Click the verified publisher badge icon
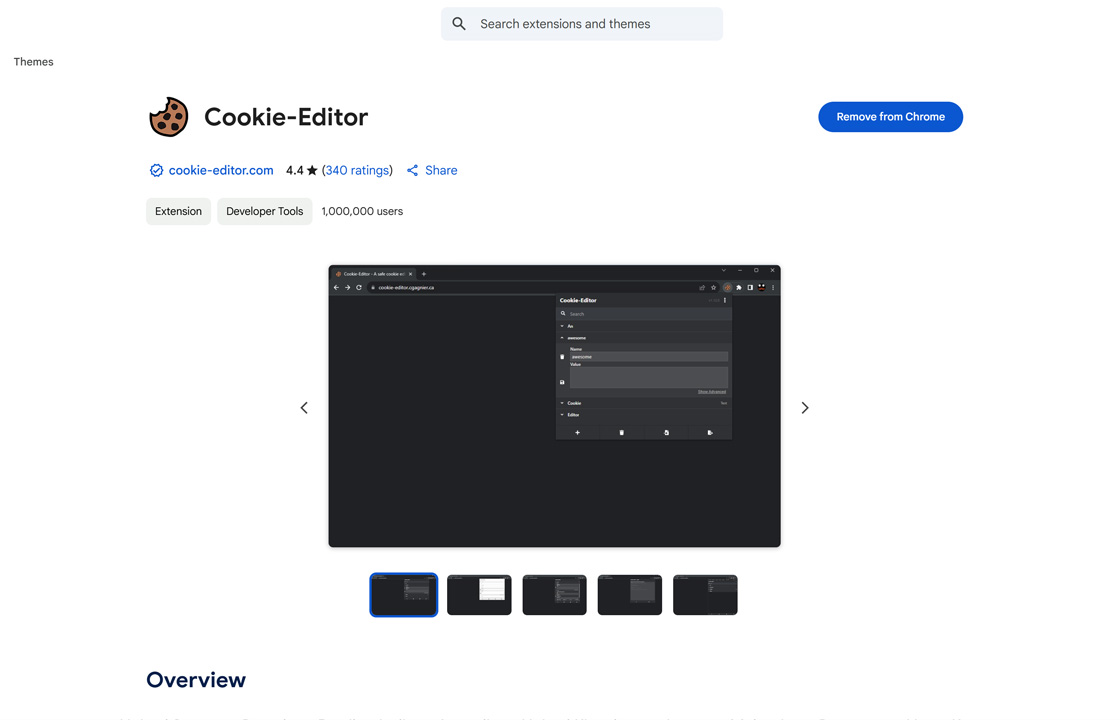Screen dimensions: 1120x720 [156, 170]
